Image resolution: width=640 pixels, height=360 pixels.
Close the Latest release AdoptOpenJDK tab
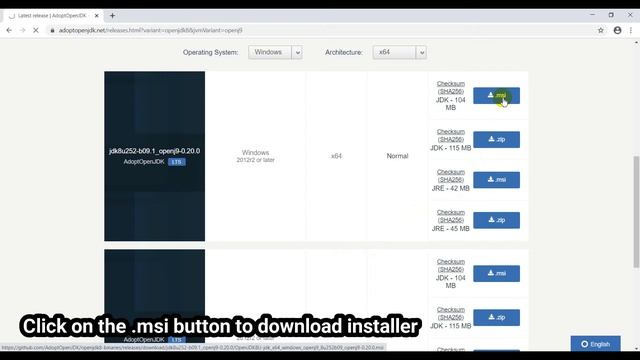coord(97,16)
